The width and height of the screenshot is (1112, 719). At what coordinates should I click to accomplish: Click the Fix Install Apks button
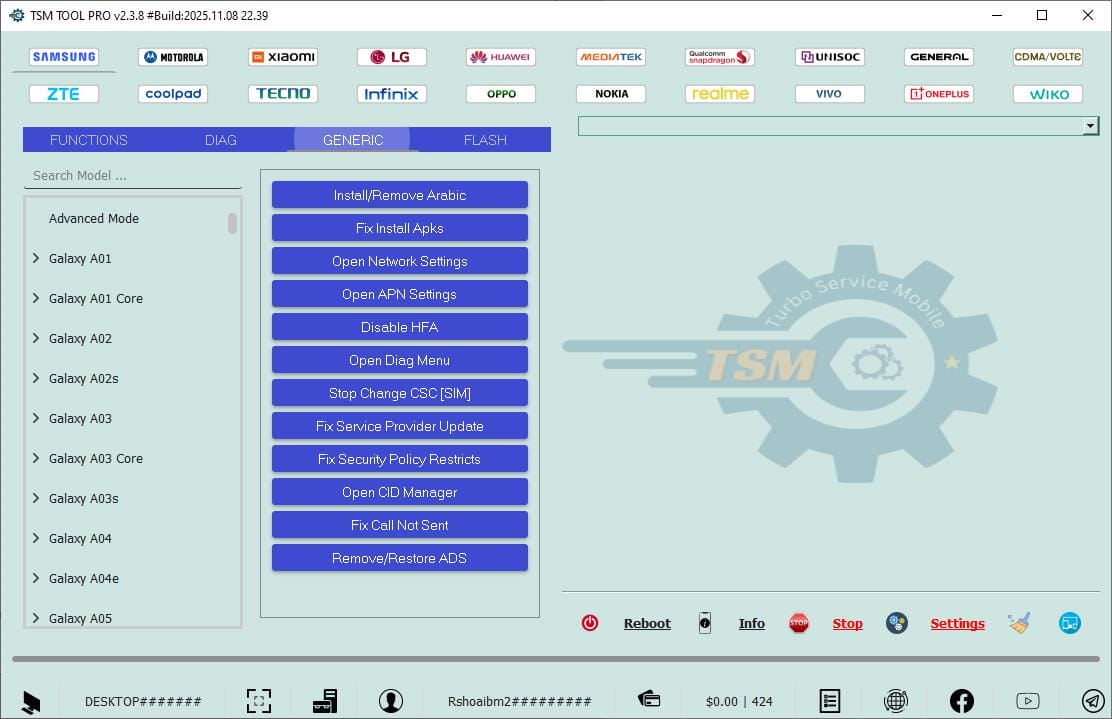(399, 227)
